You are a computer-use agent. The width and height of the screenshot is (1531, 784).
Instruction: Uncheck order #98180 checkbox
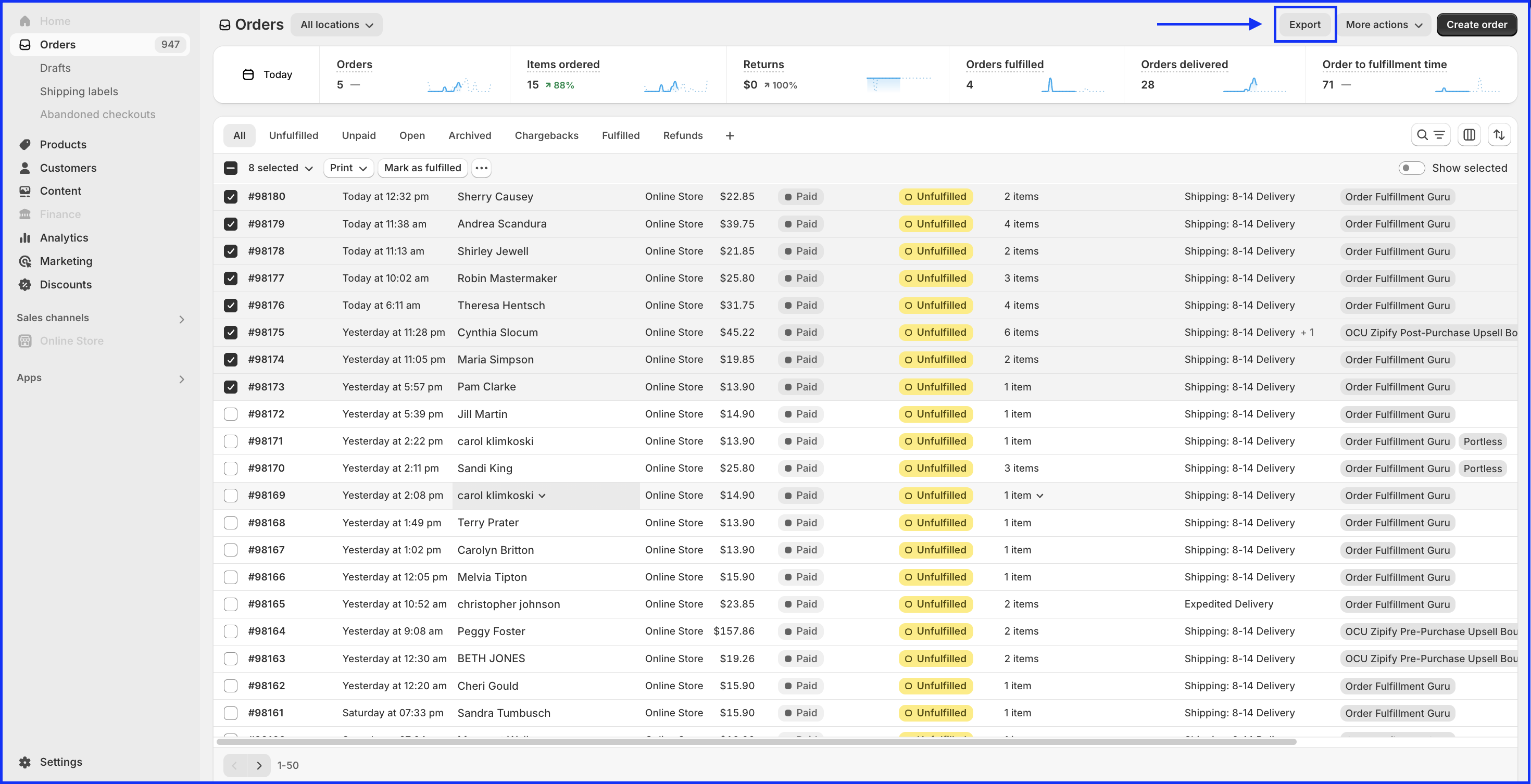[x=231, y=197]
